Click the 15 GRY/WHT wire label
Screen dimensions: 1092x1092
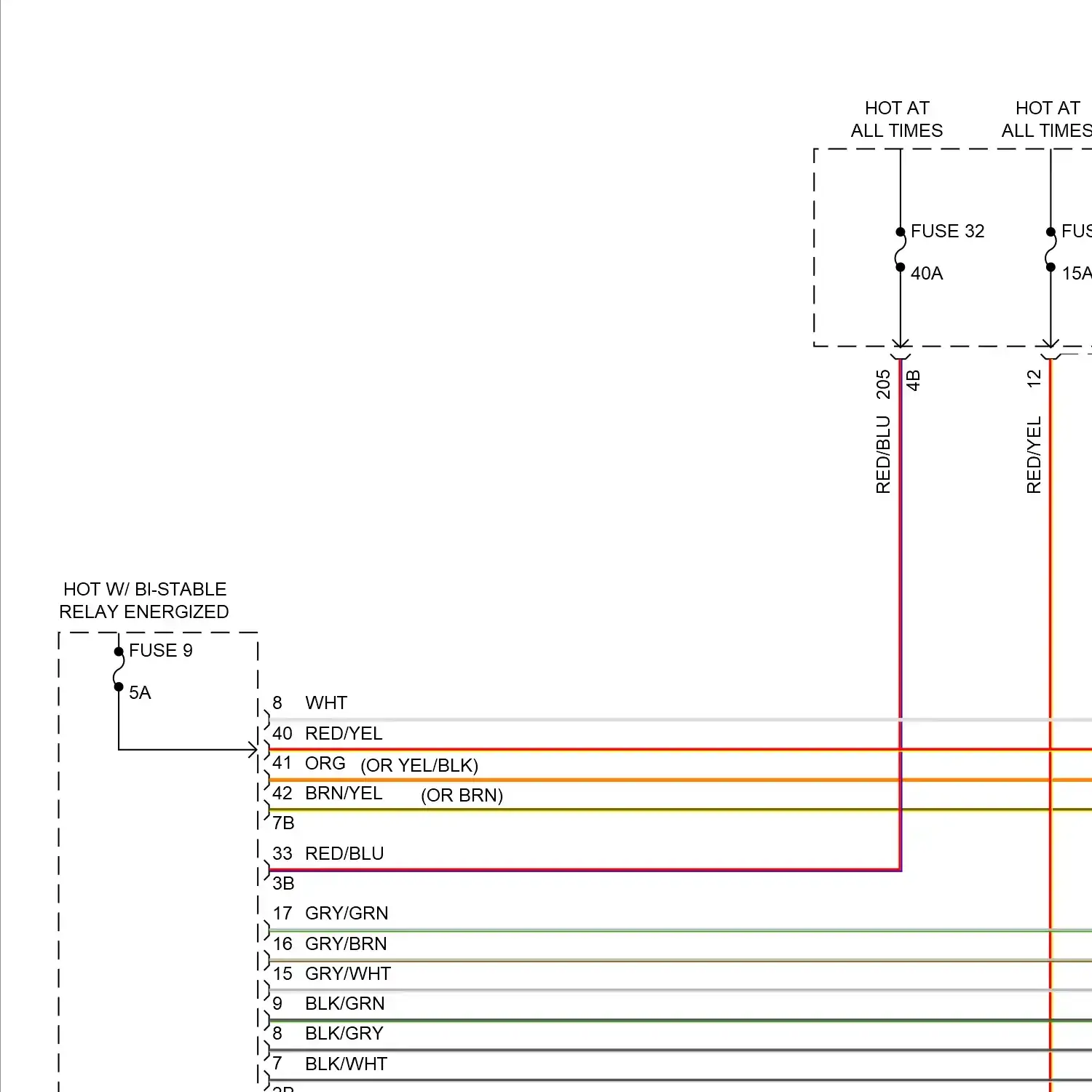click(x=331, y=973)
